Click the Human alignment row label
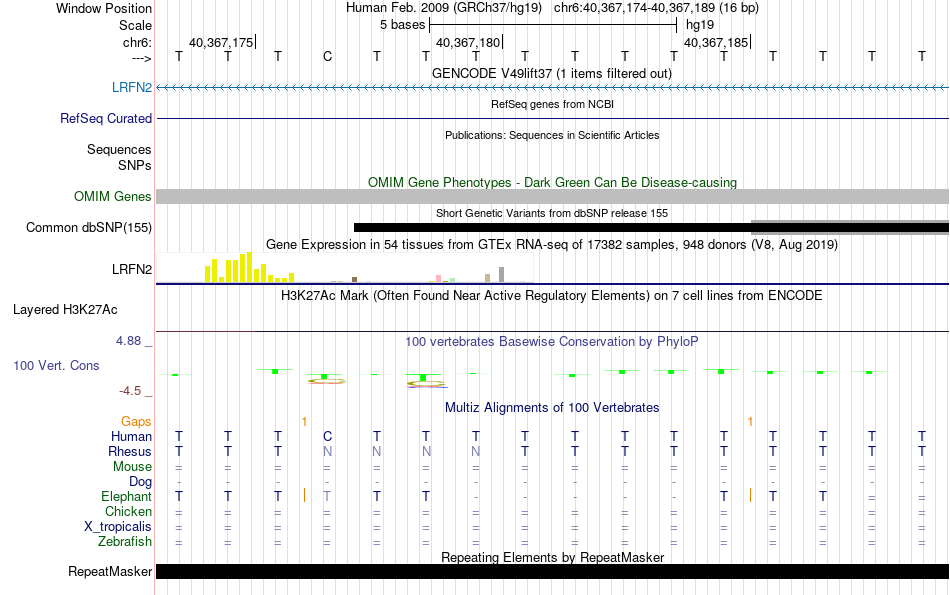 131,436
